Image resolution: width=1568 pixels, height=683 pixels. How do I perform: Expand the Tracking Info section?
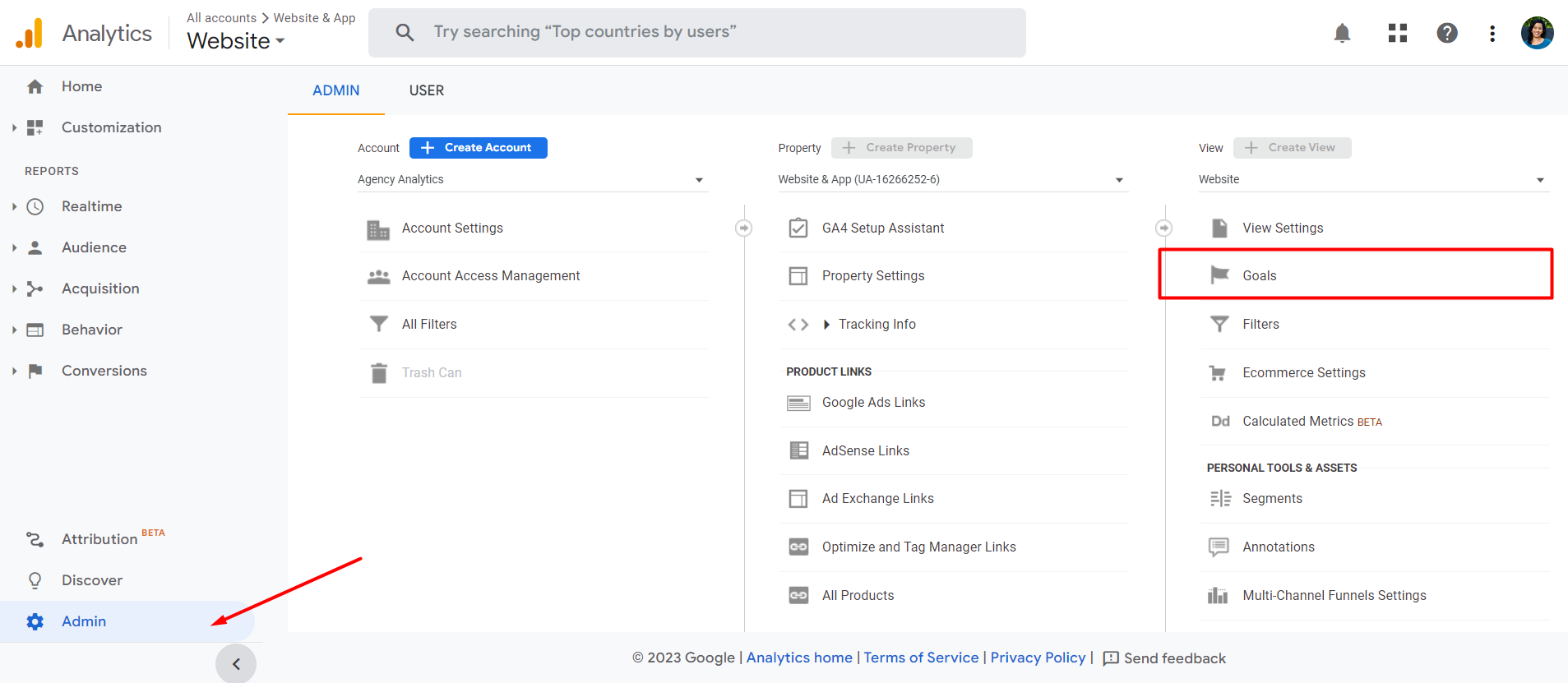click(826, 325)
